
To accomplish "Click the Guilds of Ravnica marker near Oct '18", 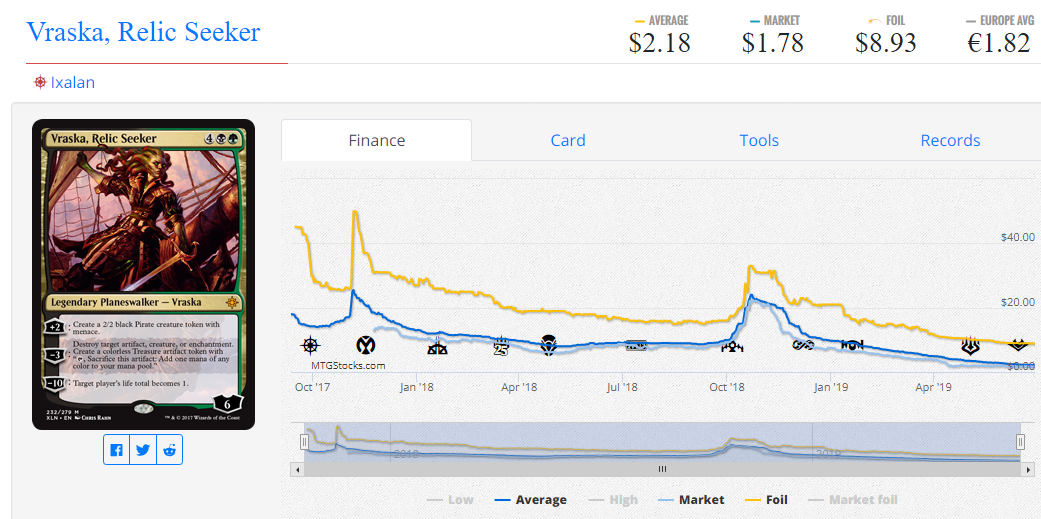I will point(732,346).
